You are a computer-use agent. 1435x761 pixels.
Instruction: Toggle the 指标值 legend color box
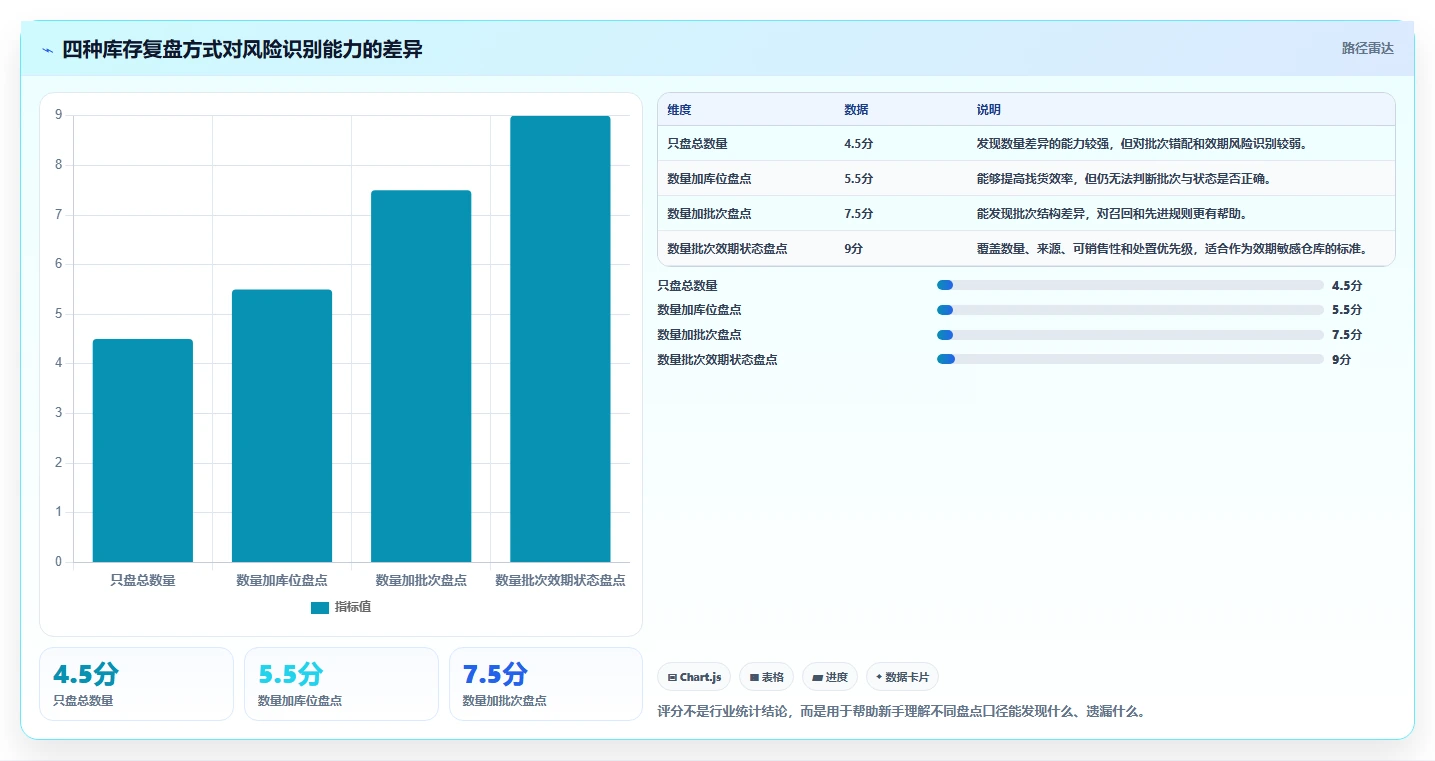[x=320, y=608]
